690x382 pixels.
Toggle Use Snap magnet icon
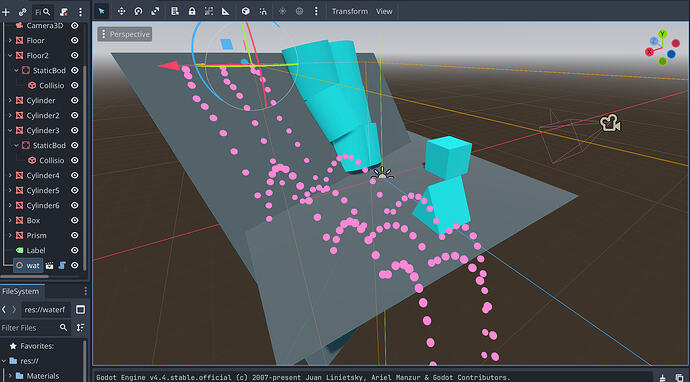[263, 11]
